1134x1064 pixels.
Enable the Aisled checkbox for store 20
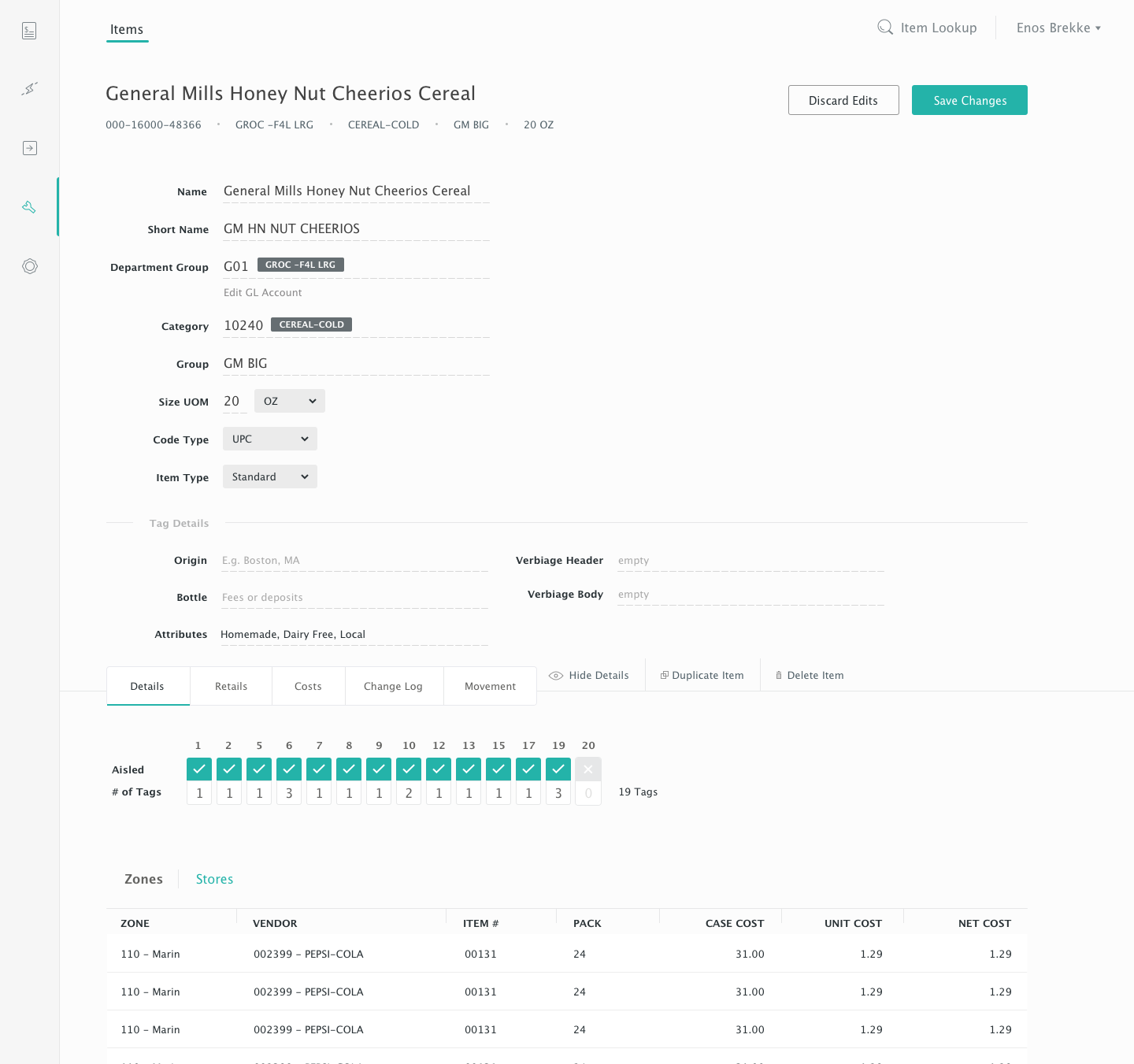[x=588, y=769]
